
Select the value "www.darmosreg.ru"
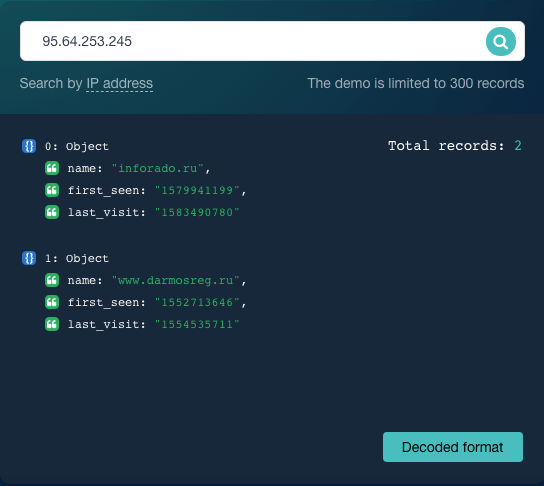tap(176, 280)
